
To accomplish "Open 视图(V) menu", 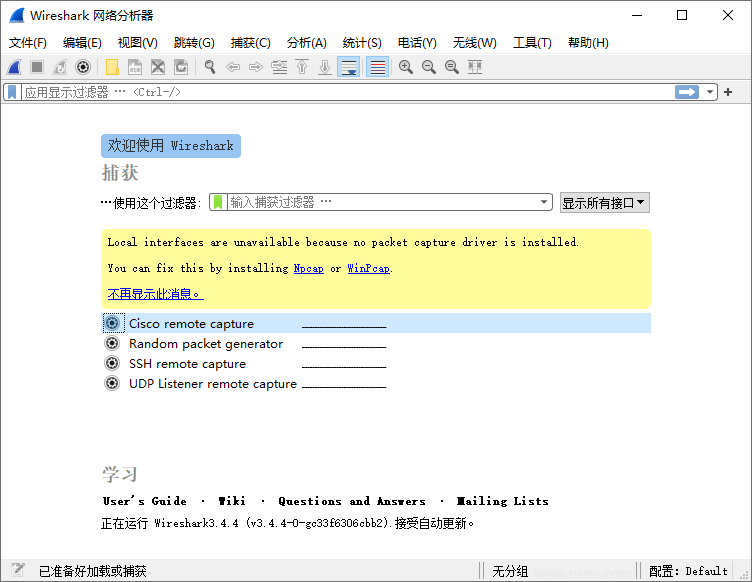I will (138, 43).
